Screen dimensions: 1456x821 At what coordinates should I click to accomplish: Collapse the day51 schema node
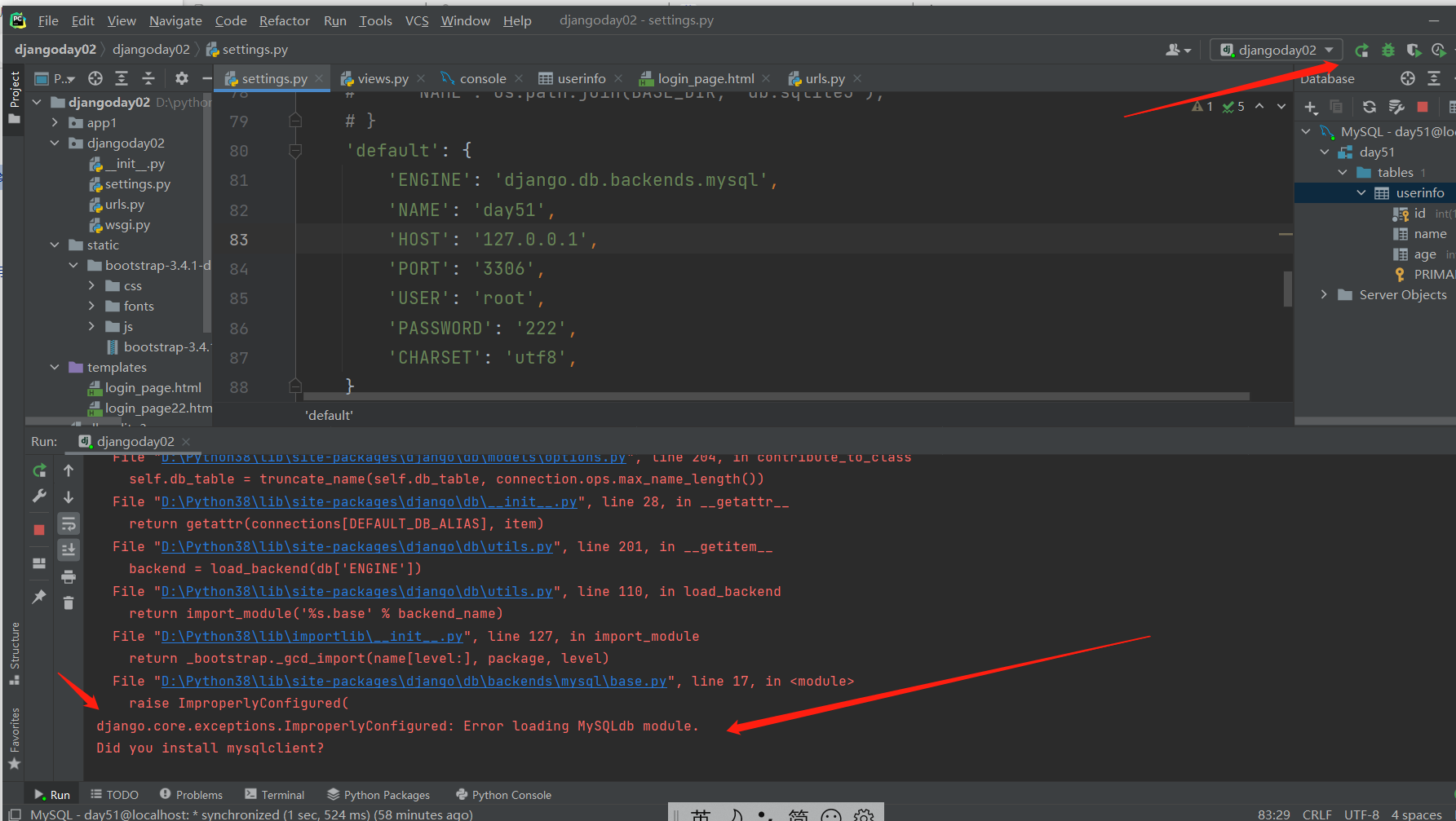click(1324, 152)
